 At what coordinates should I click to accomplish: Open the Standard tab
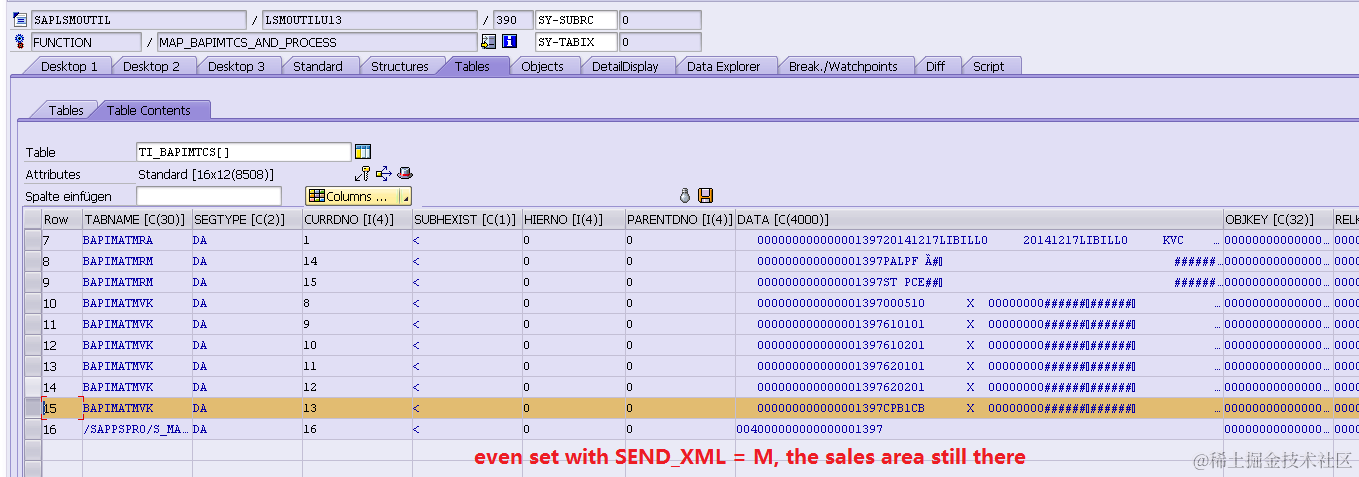click(x=318, y=66)
